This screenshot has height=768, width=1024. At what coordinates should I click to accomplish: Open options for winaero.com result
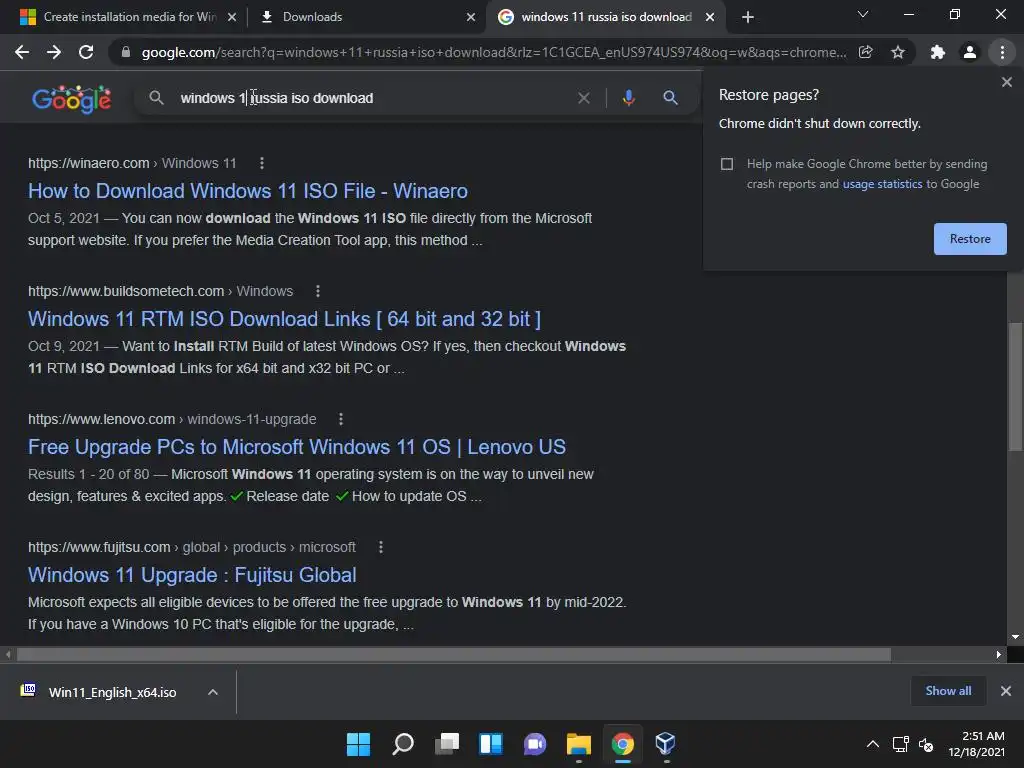coord(262,163)
